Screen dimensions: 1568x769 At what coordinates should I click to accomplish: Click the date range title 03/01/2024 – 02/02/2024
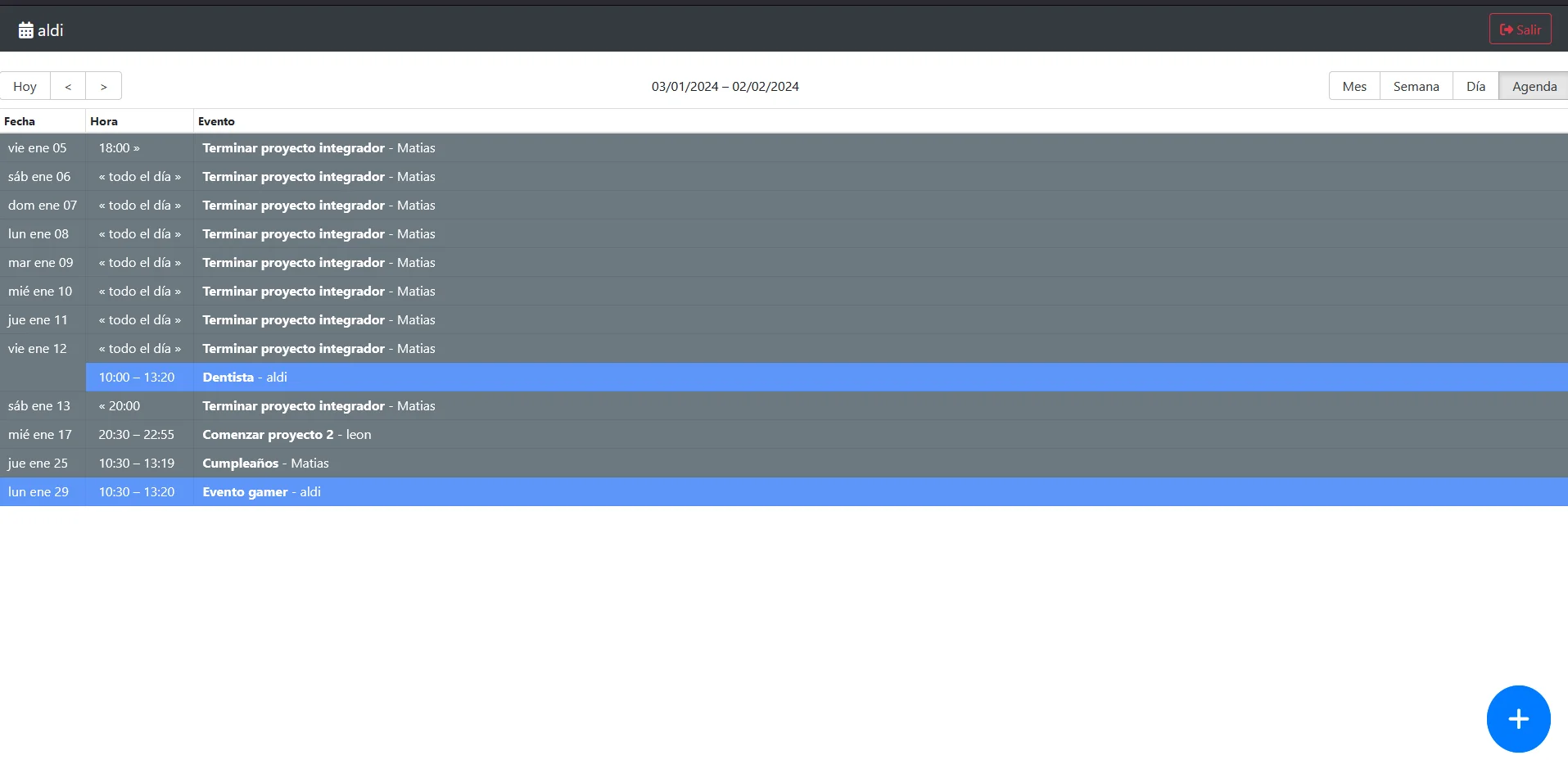(x=725, y=86)
